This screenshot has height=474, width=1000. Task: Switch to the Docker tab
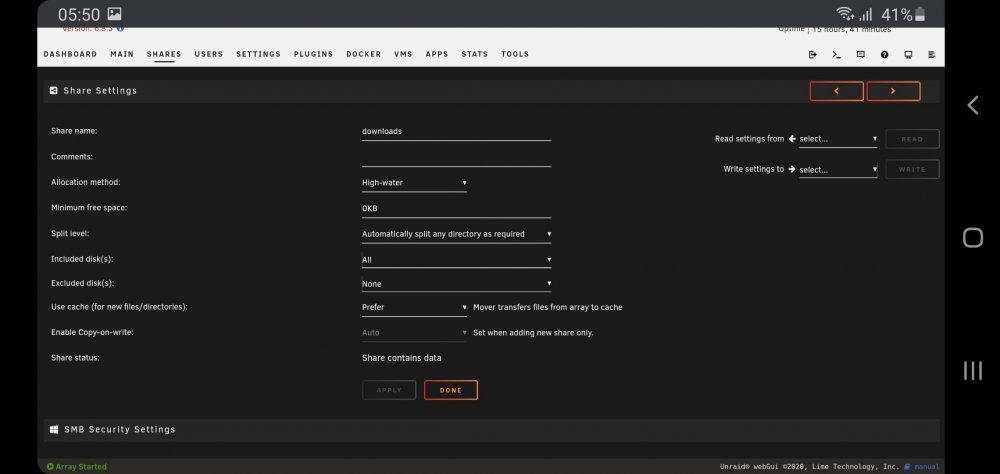click(364, 54)
